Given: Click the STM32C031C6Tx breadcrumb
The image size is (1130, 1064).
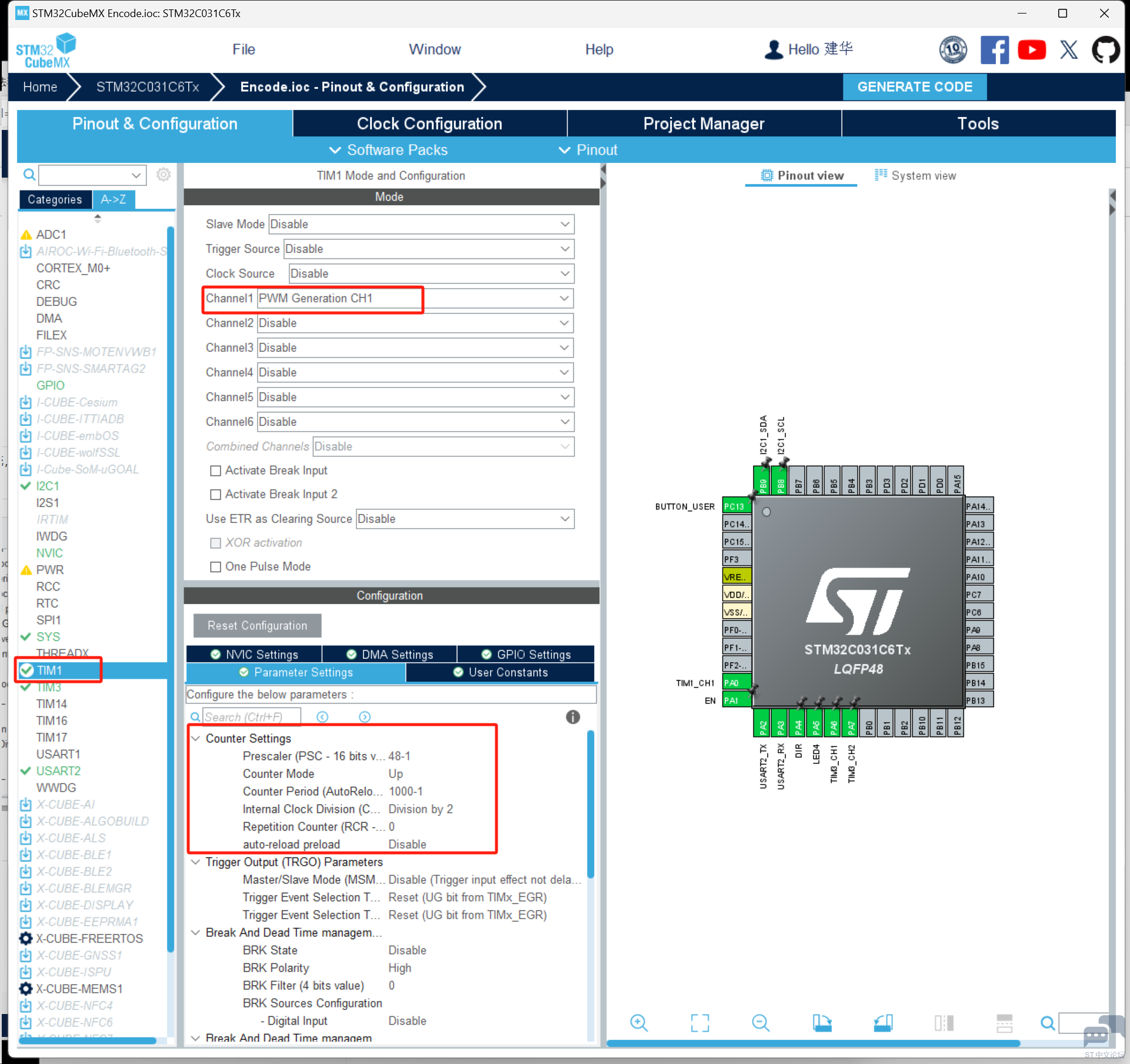Looking at the screenshot, I should (x=148, y=87).
